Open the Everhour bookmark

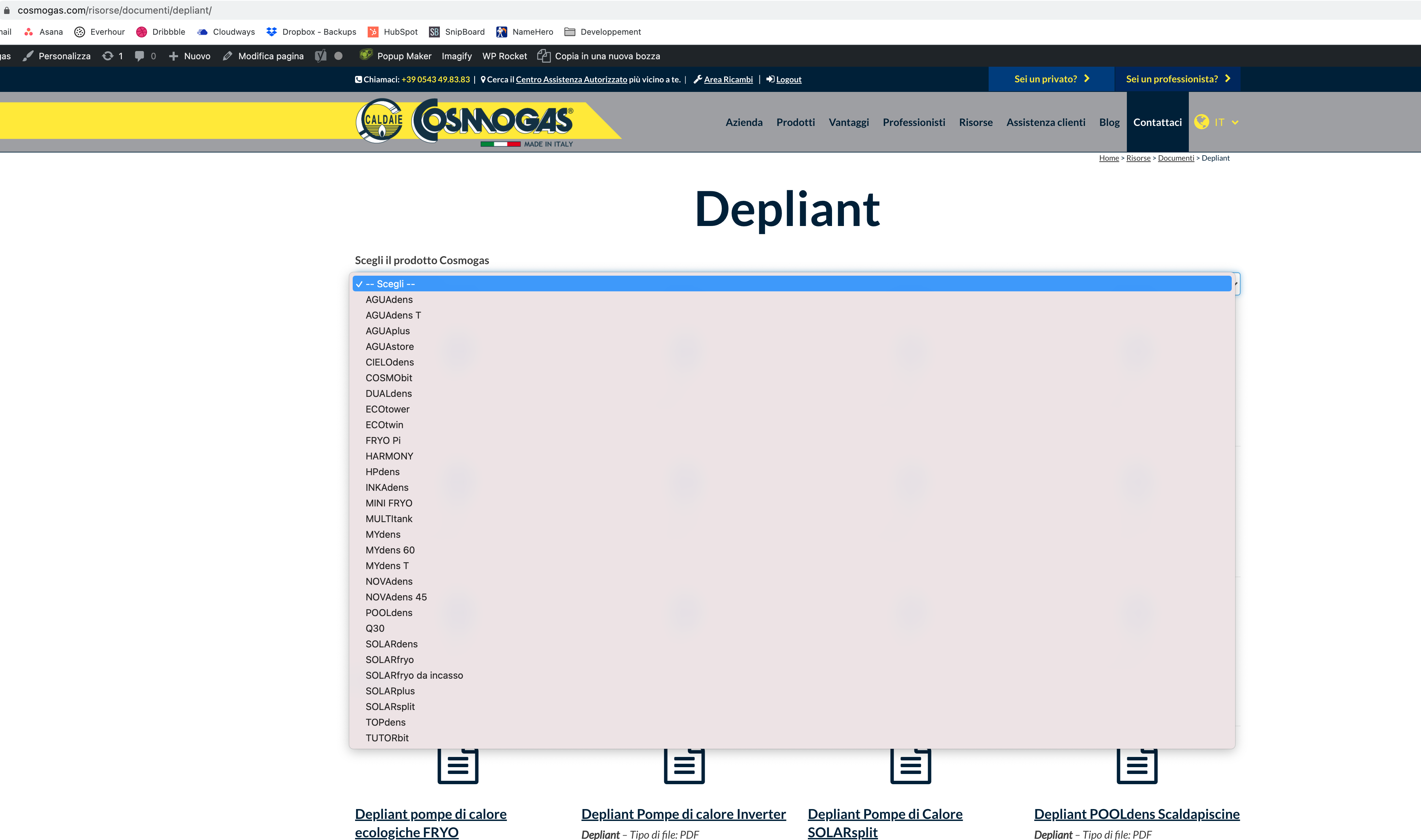(100, 32)
